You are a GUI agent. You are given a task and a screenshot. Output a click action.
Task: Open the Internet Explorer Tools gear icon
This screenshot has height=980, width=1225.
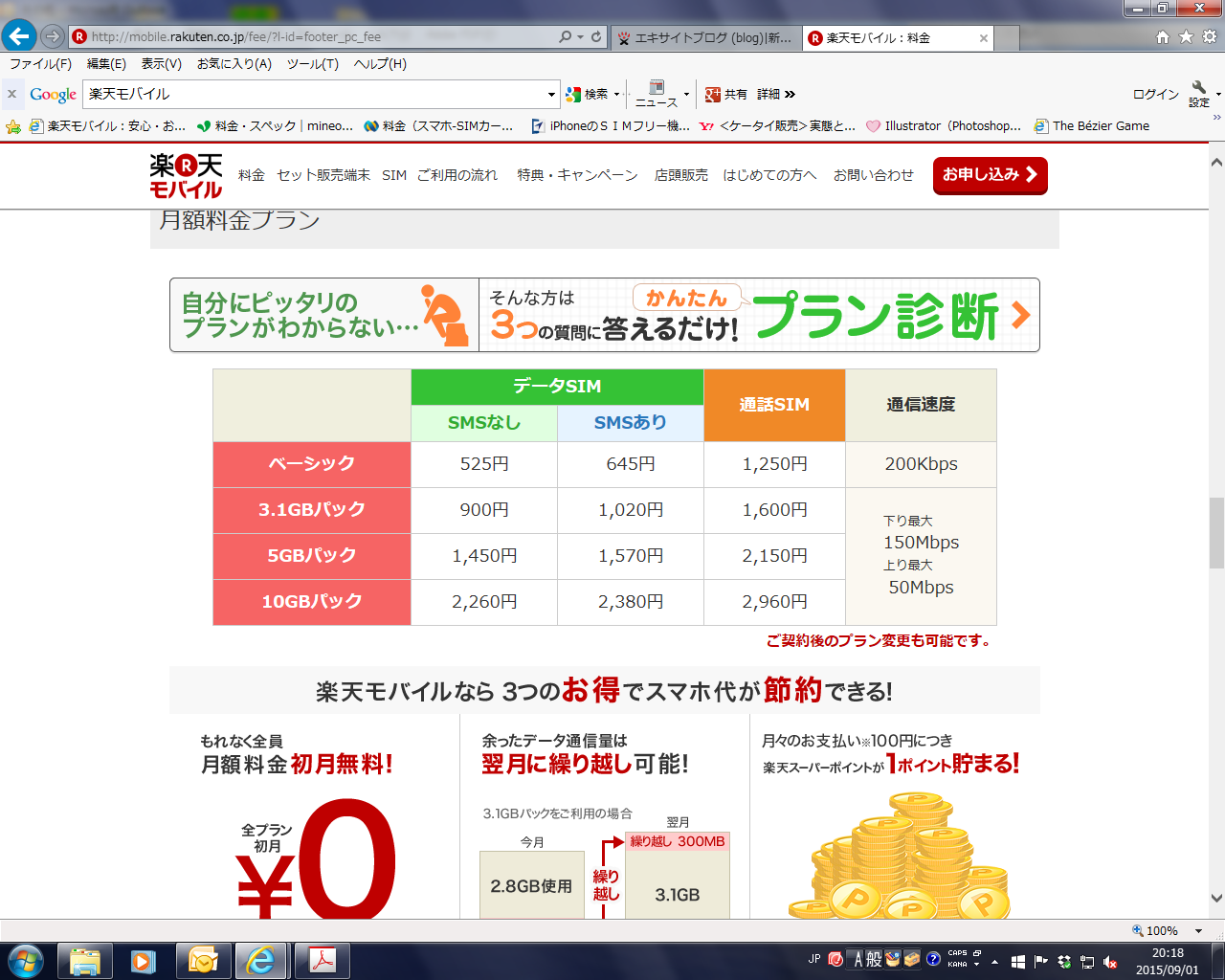[1209, 36]
